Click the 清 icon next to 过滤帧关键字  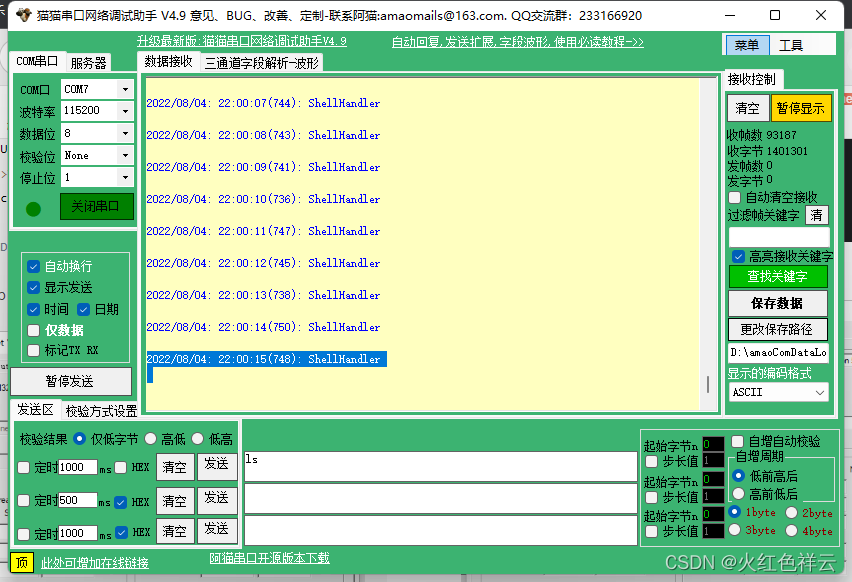(x=817, y=215)
